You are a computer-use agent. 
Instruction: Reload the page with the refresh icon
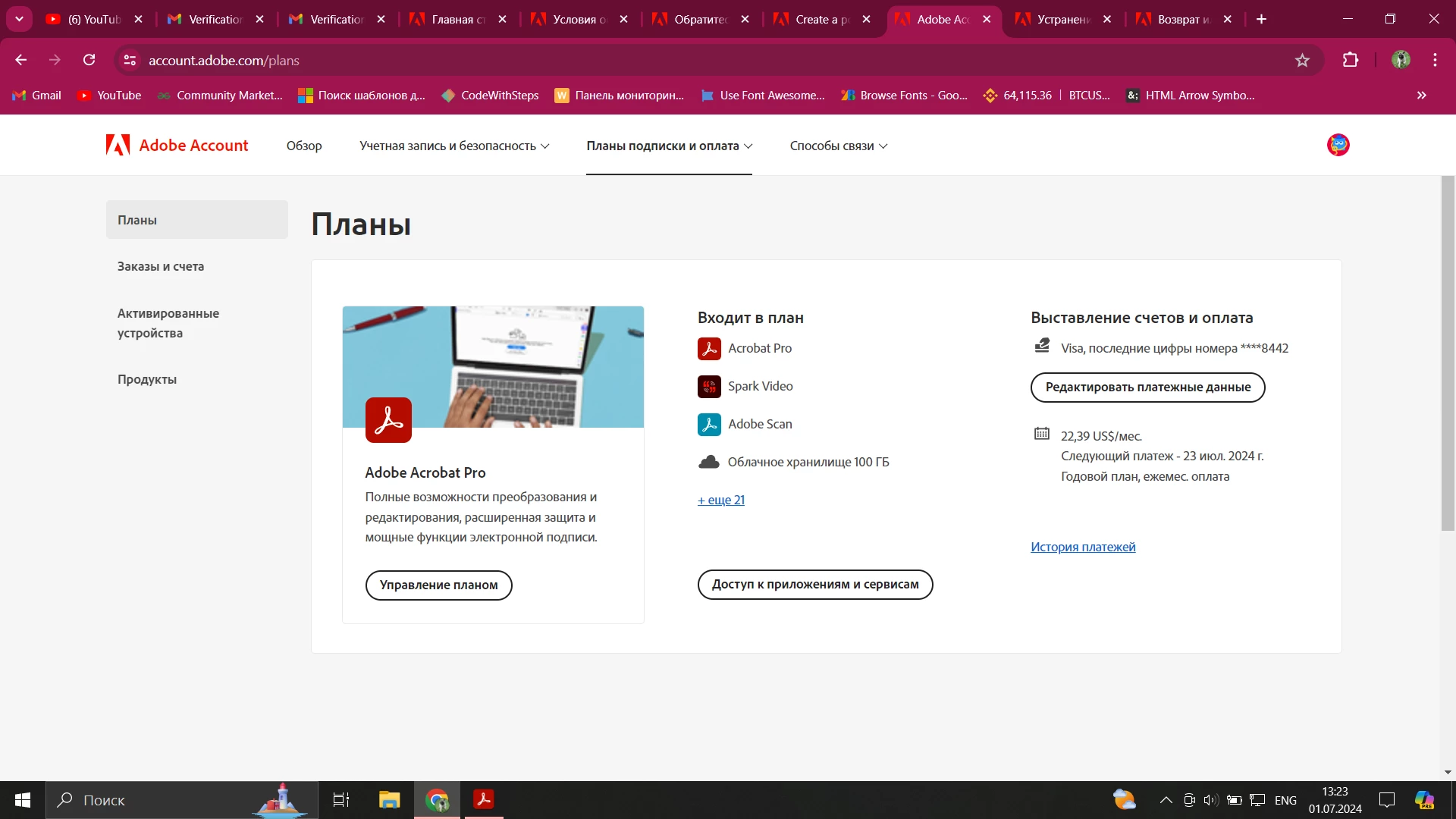tap(89, 61)
